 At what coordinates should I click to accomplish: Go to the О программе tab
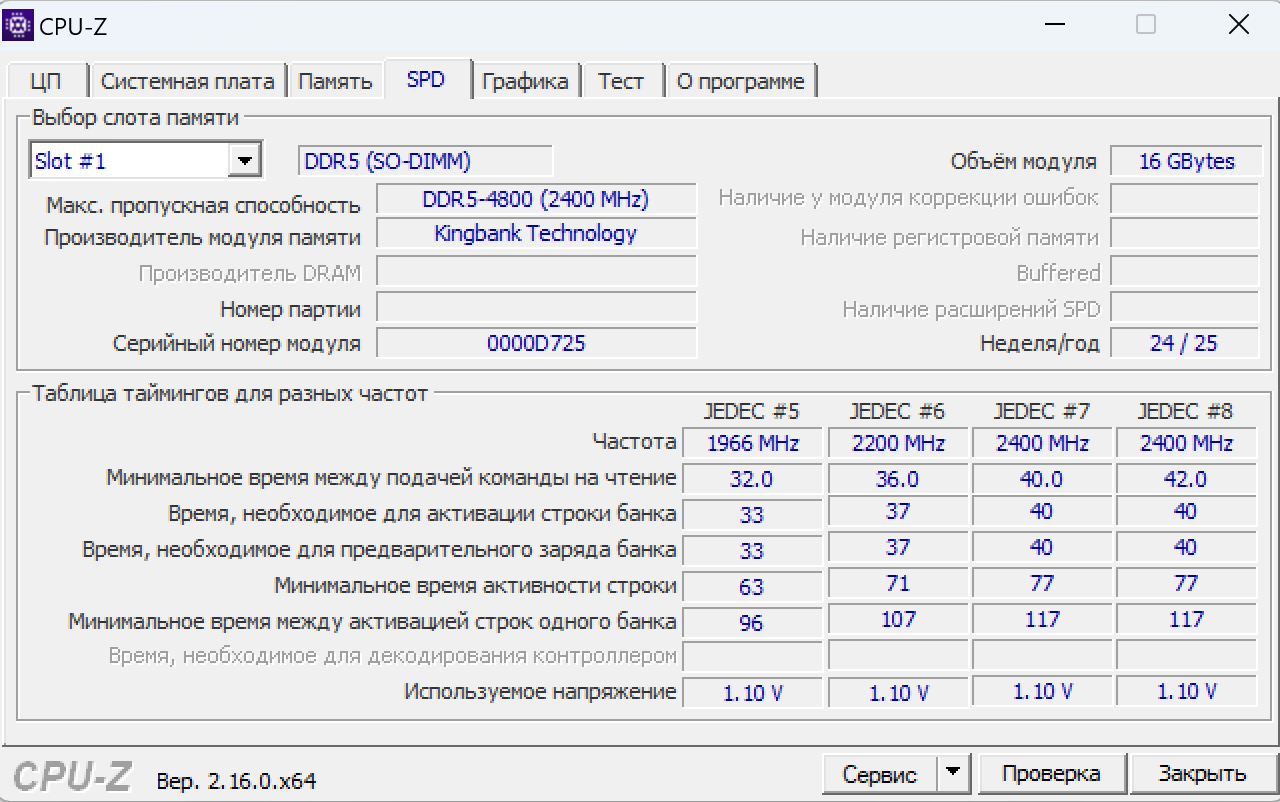tap(741, 82)
